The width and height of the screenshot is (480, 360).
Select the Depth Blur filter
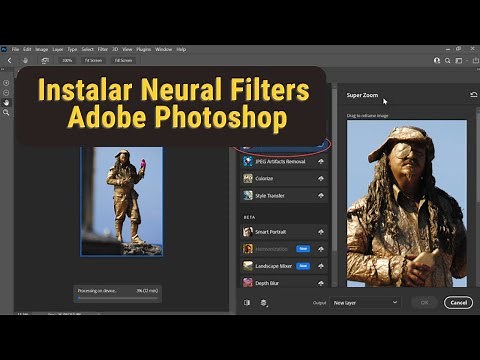pyautogui.click(x=284, y=283)
